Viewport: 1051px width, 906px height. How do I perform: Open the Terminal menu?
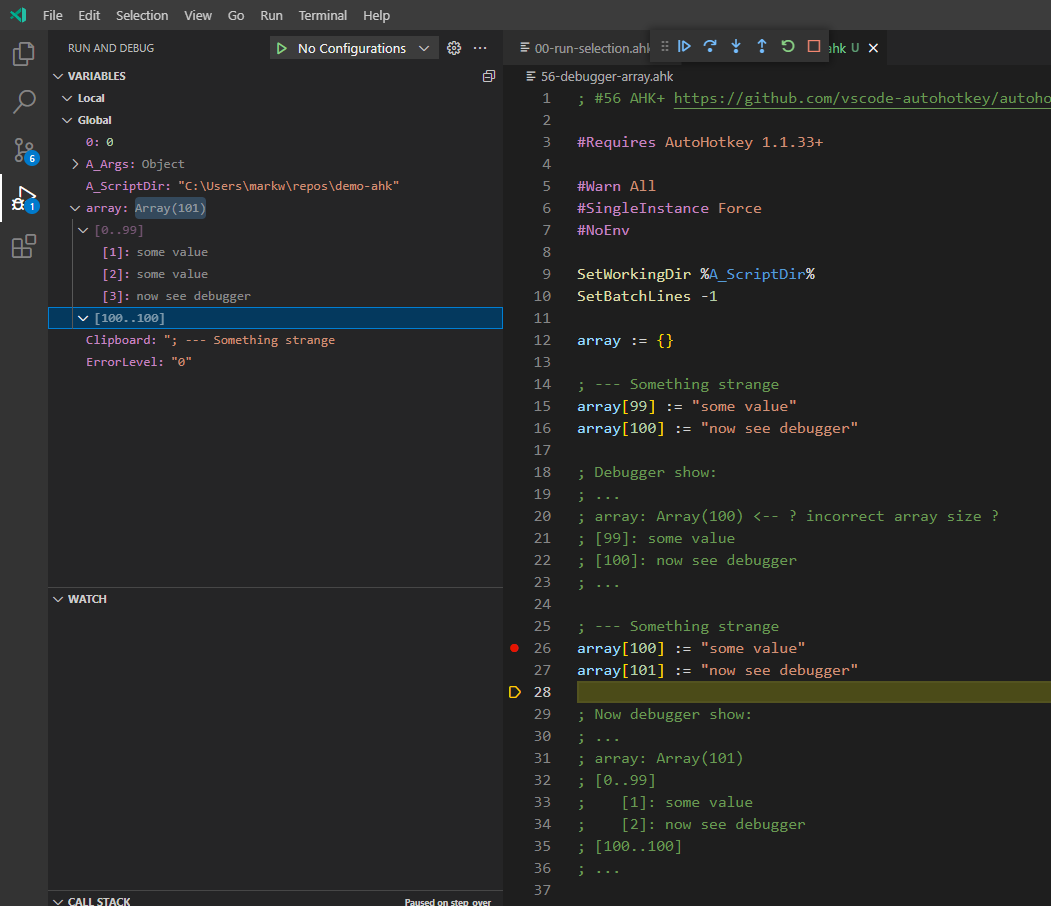click(x=322, y=16)
